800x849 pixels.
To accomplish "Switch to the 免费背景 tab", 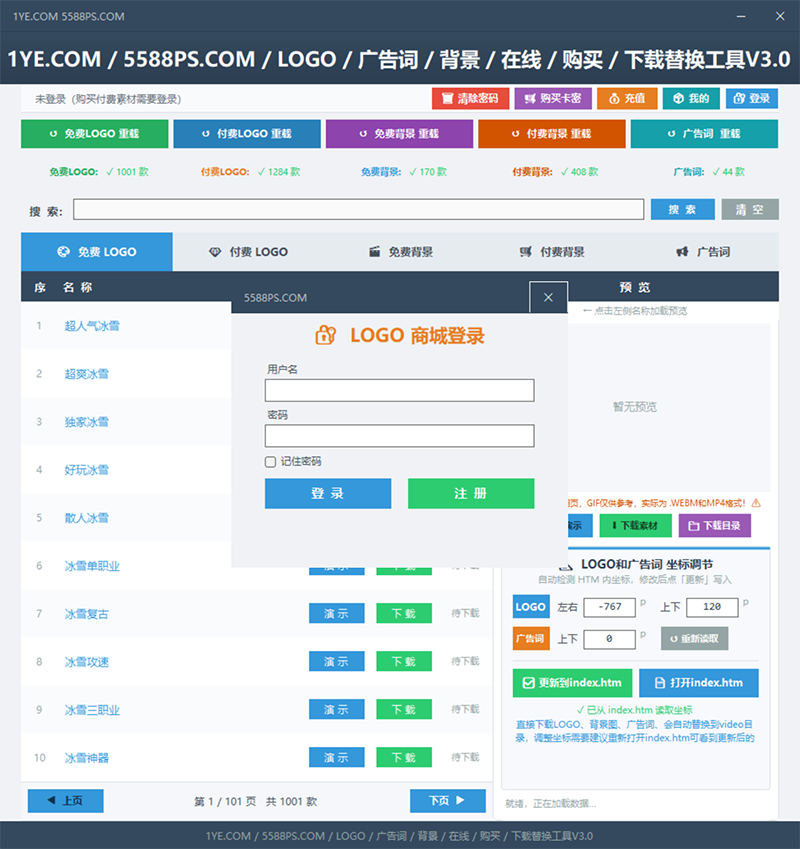I will click(401, 252).
